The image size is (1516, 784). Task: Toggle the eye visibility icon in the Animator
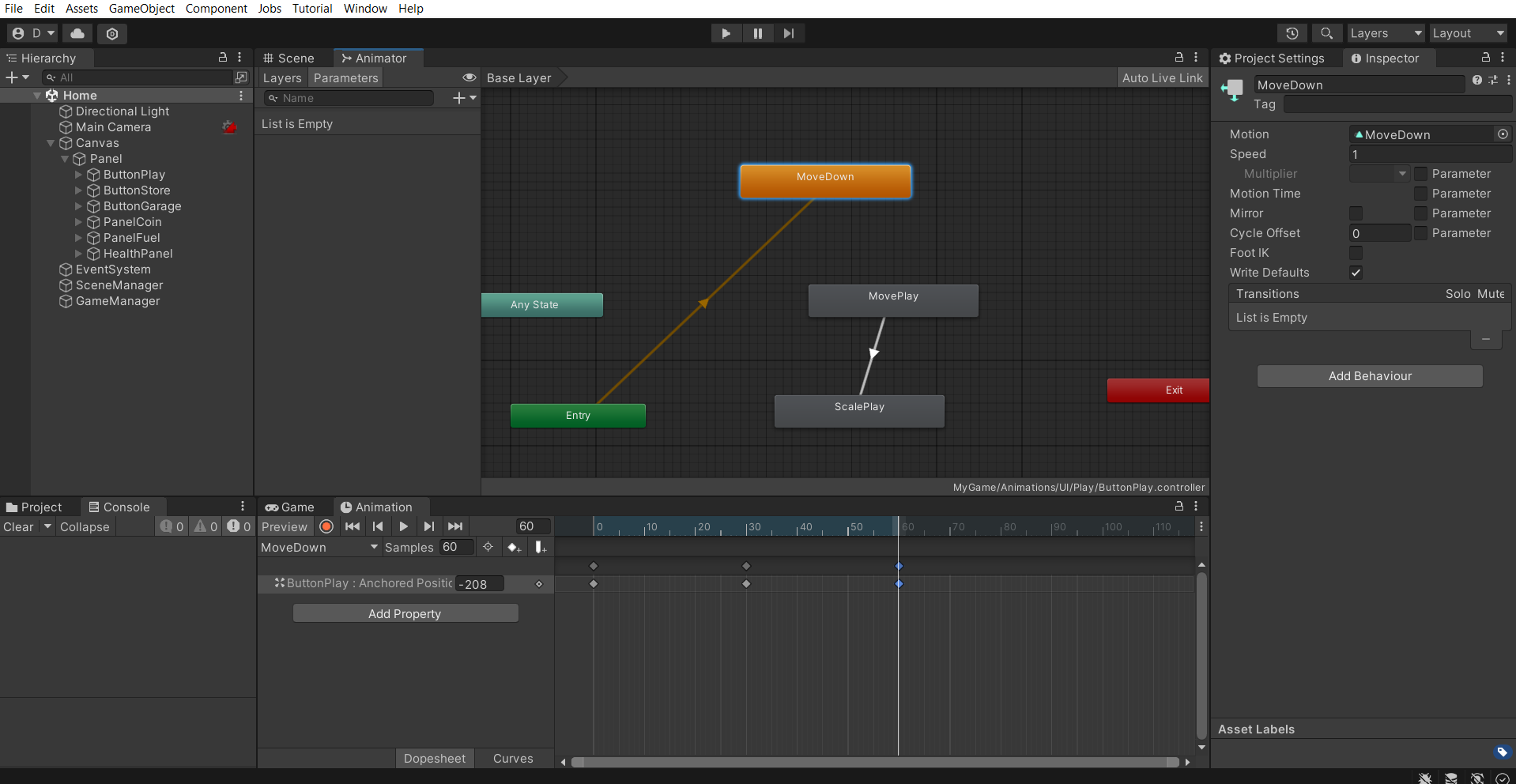[x=470, y=77]
